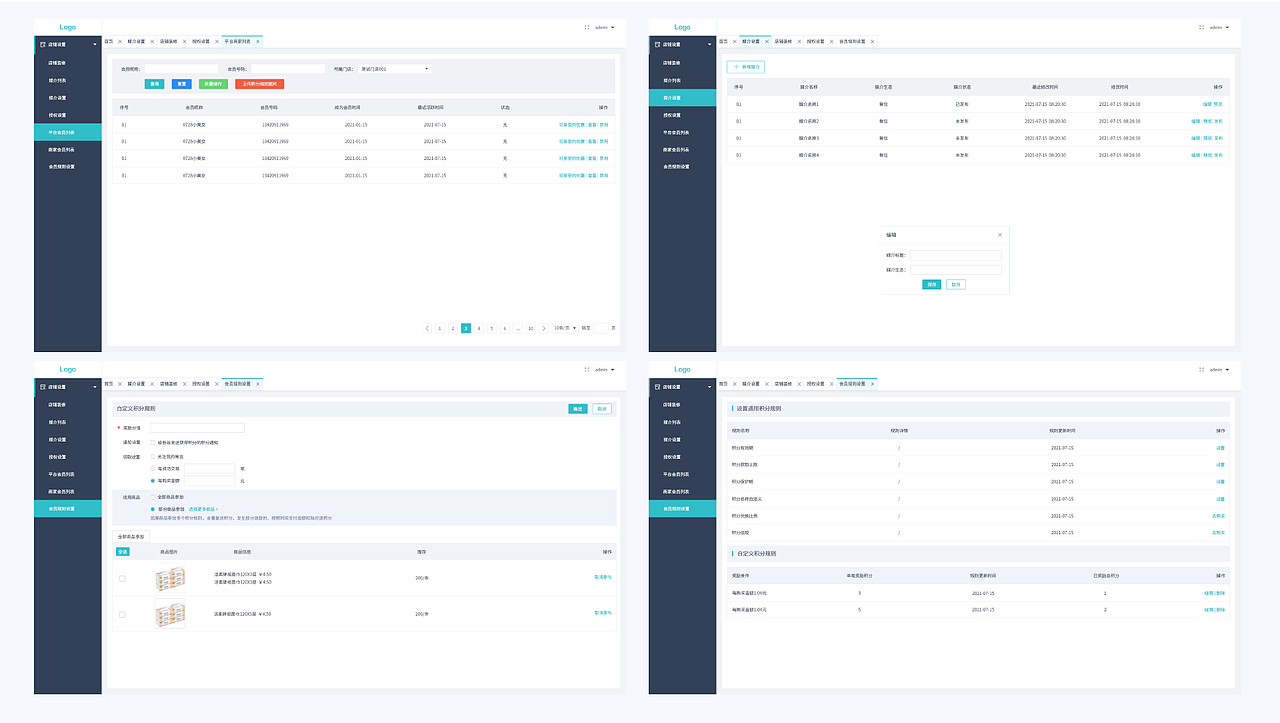Open admin dropdown in bottom-left panel
Image resolution: width=1280 pixels, height=723 pixels.
coord(605,369)
